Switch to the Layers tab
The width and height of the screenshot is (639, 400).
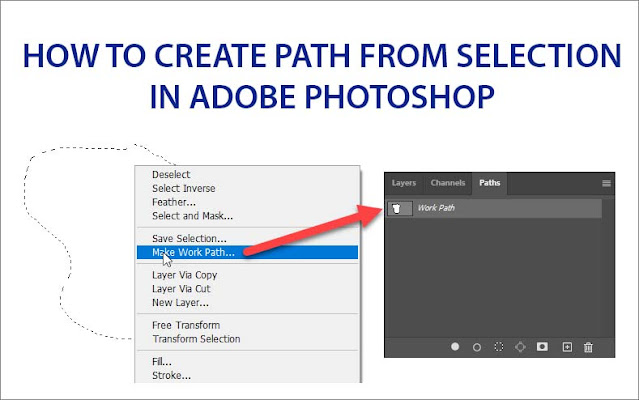404,183
